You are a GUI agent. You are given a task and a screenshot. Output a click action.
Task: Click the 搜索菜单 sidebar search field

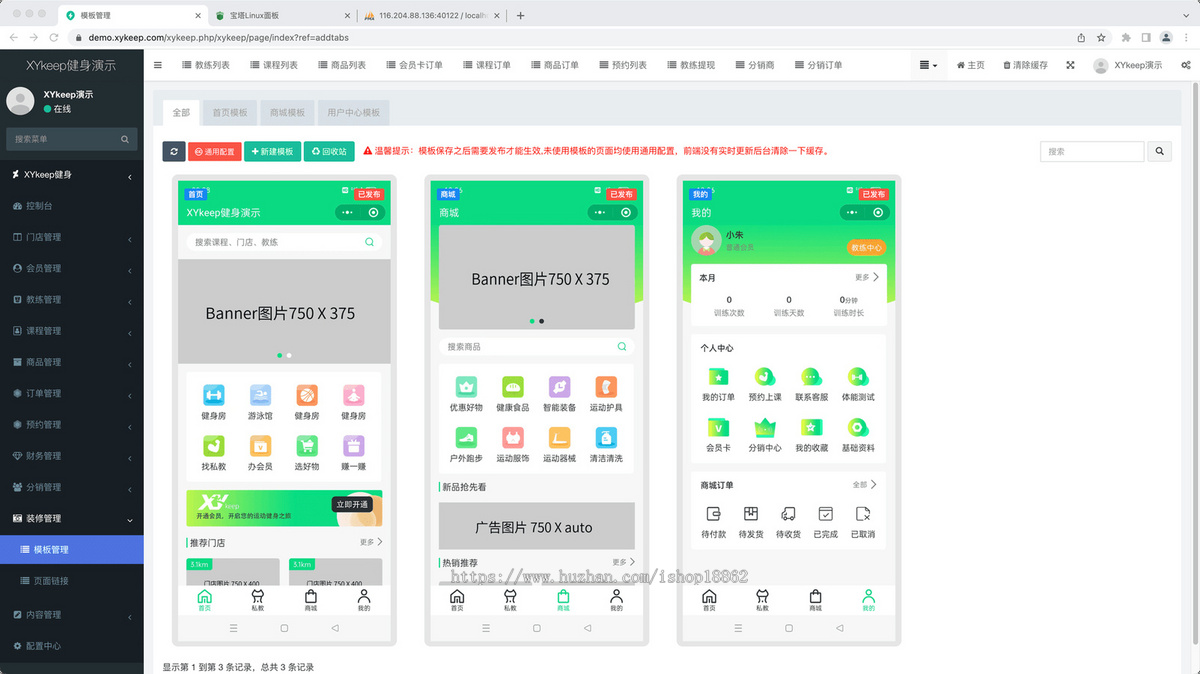(62, 140)
